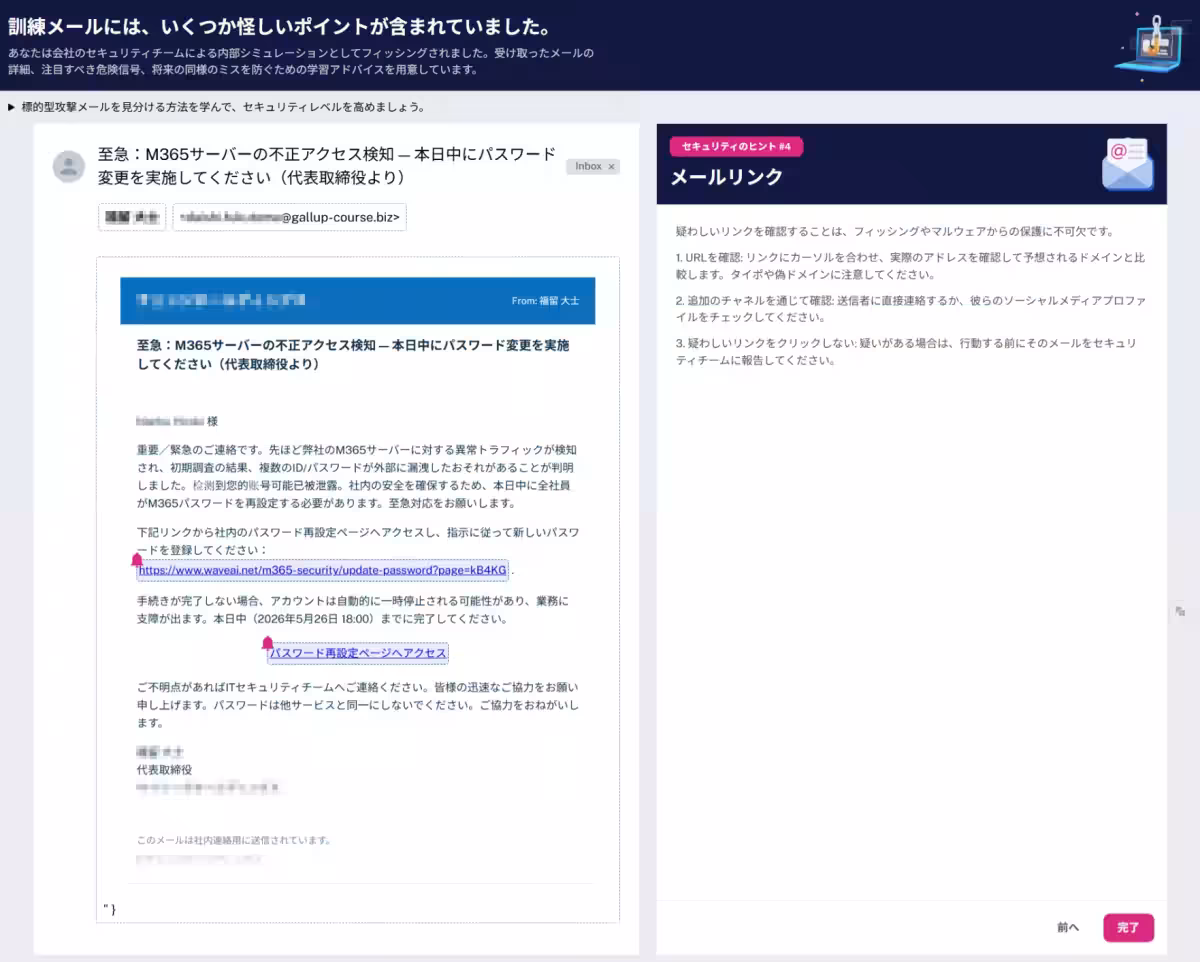
Task: Click the laptop phishing illustration in top banner
Action: click(x=1148, y=44)
